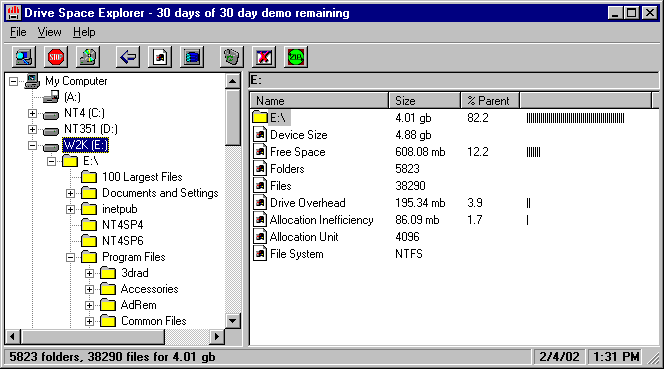Click the scan computer toolbar icon
The height and width of the screenshot is (369, 664).
coord(23,57)
